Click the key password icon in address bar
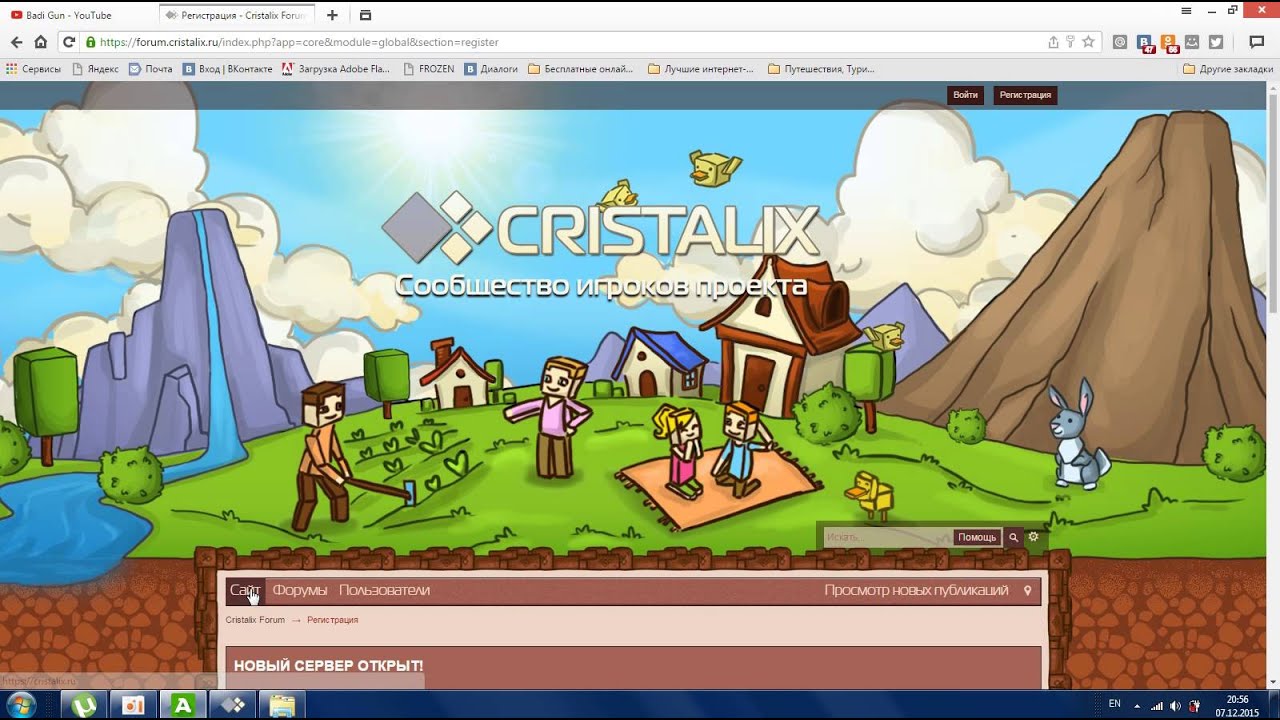1280x720 pixels. [x=1070, y=42]
